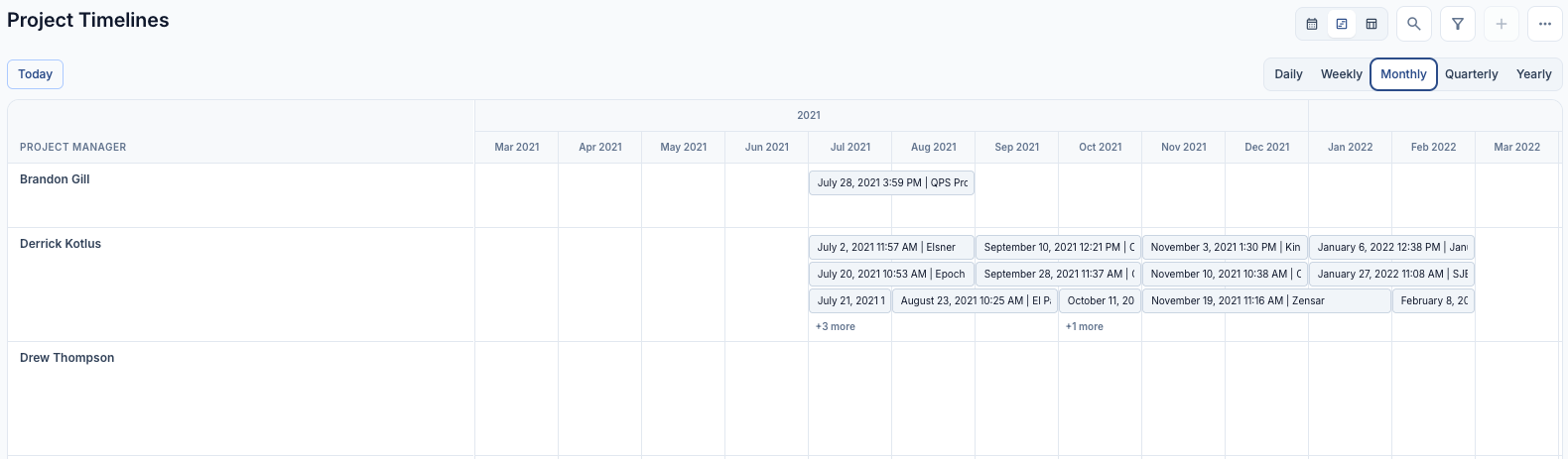This screenshot has width=1568, height=459.
Task: Click the Project Timelines page title
Action: click(x=88, y=20)
